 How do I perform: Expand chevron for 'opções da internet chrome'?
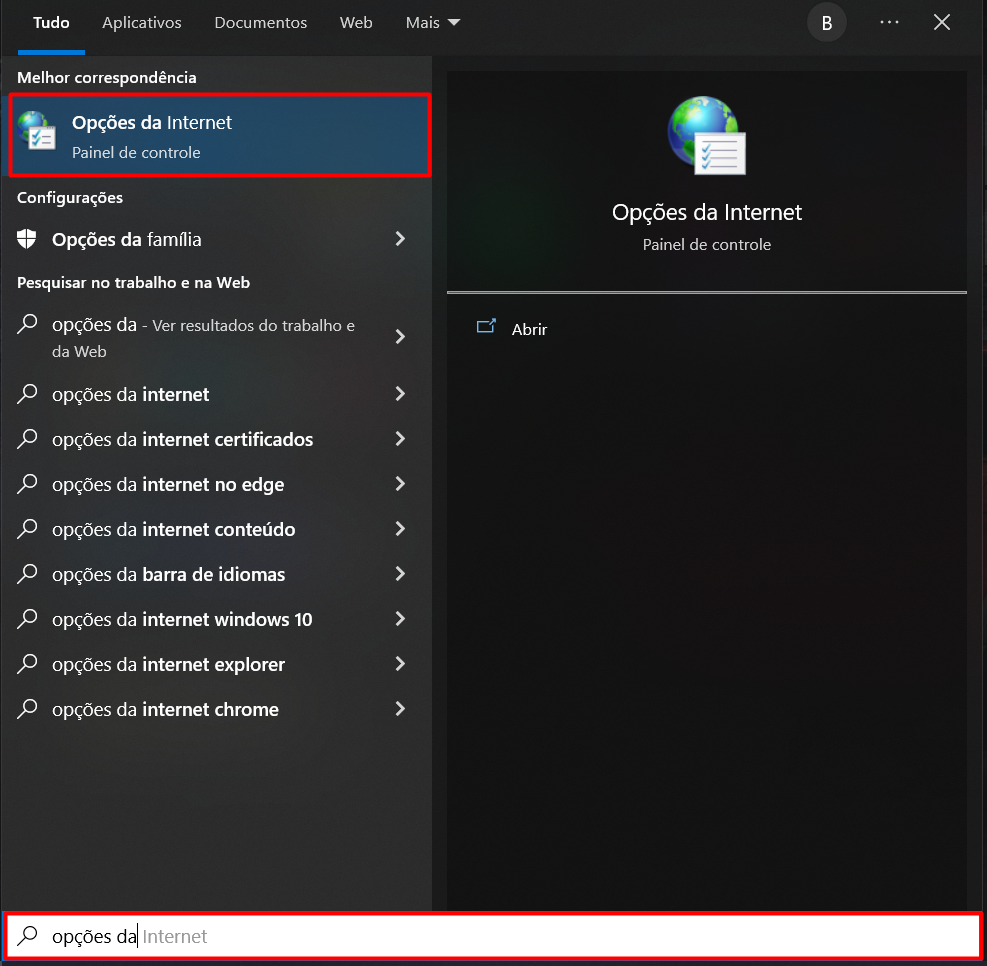tap(400, 709)
